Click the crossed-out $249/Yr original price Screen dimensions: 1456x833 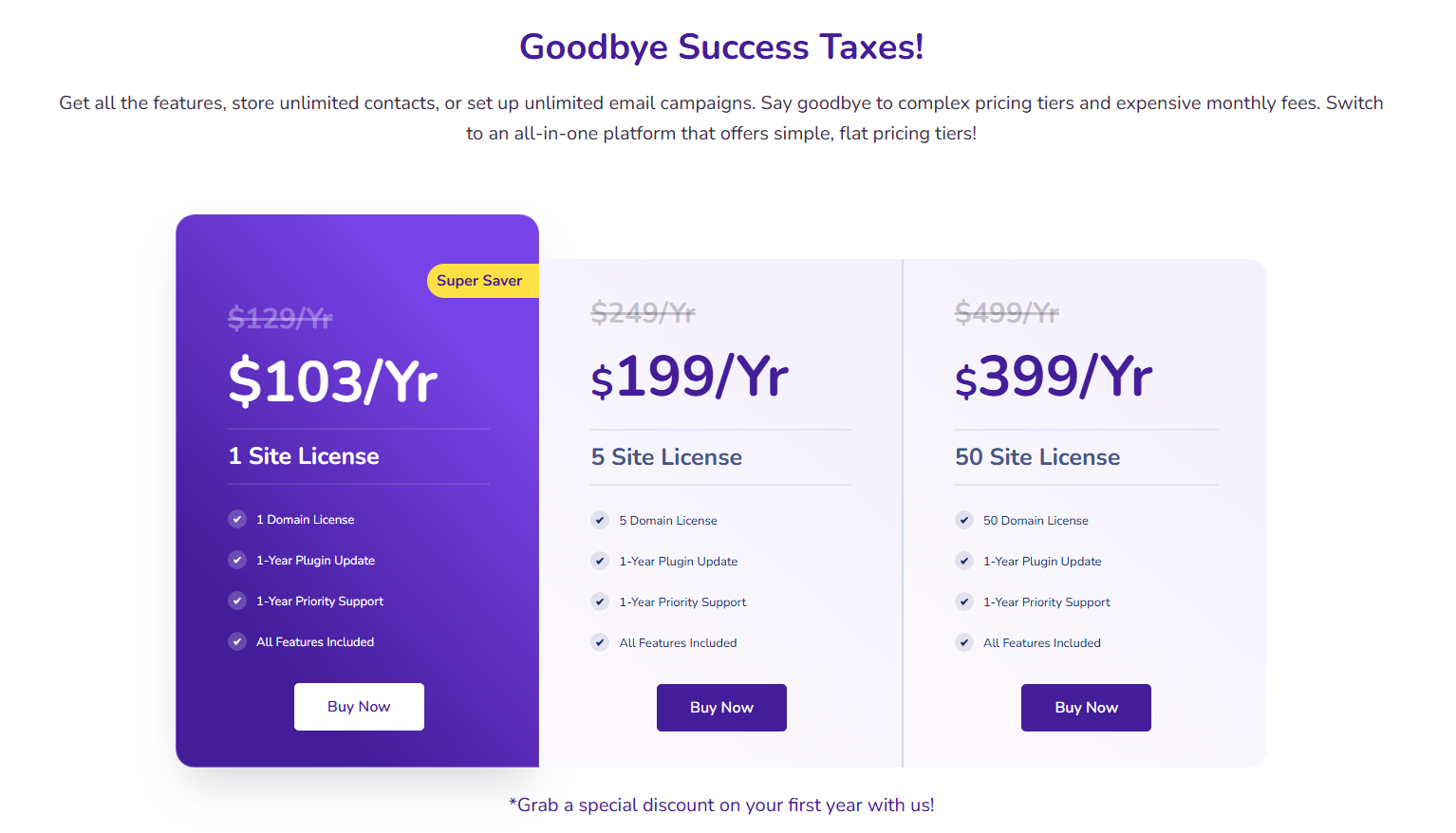pos(643,312)
